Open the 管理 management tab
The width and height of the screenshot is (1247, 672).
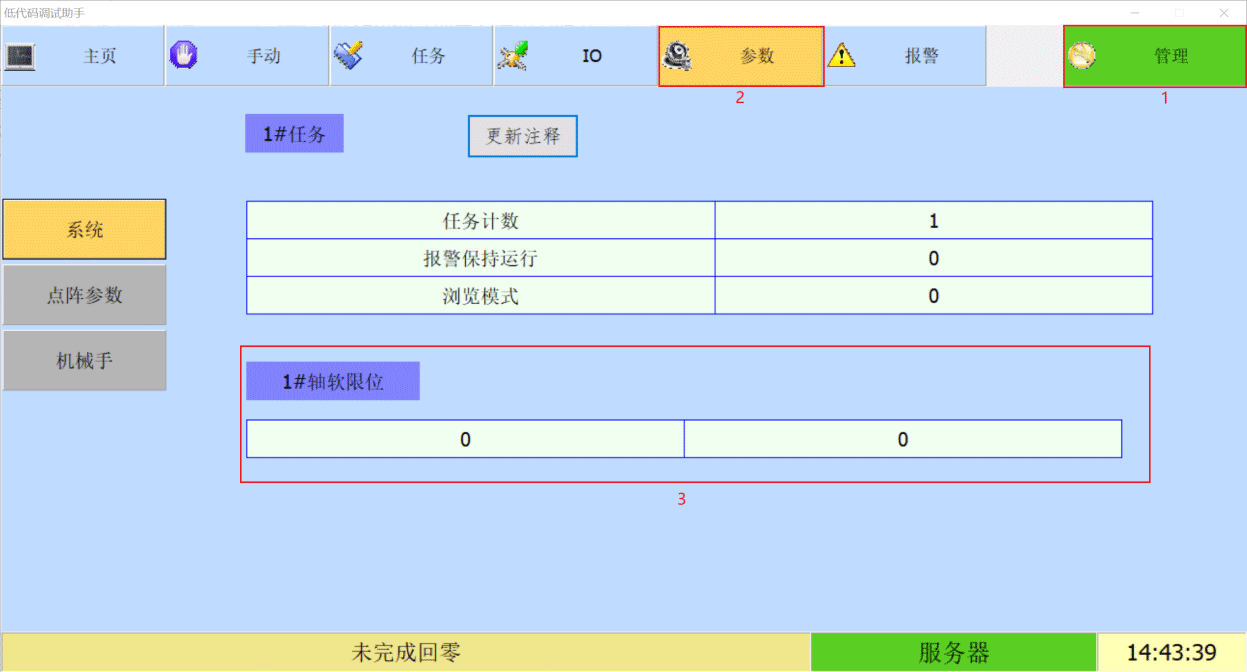[1170, 56]
